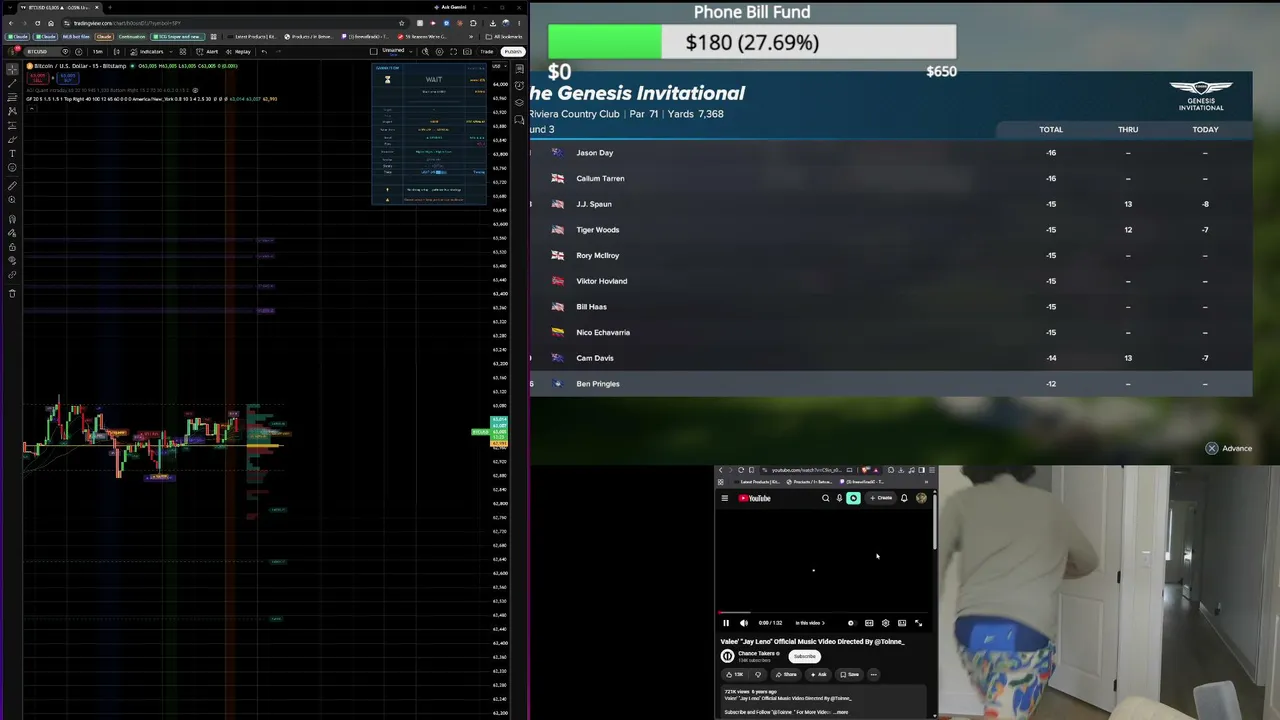This screenshot has width=1280, height=720.
Task: Open TradingView quick search
Action: [425, 51]
